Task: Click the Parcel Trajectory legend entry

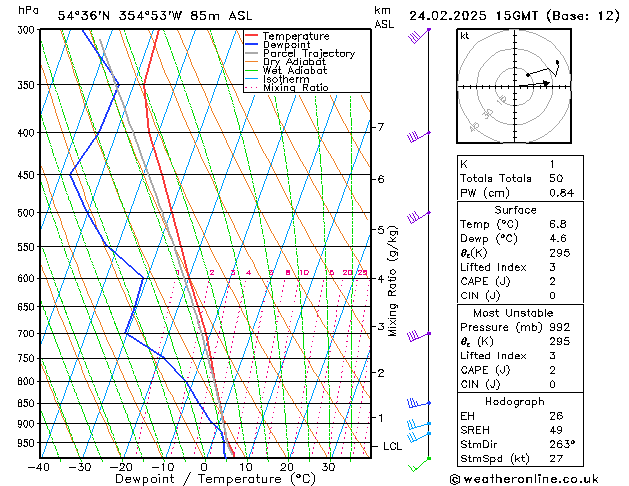Action: [x=308, y=54]
